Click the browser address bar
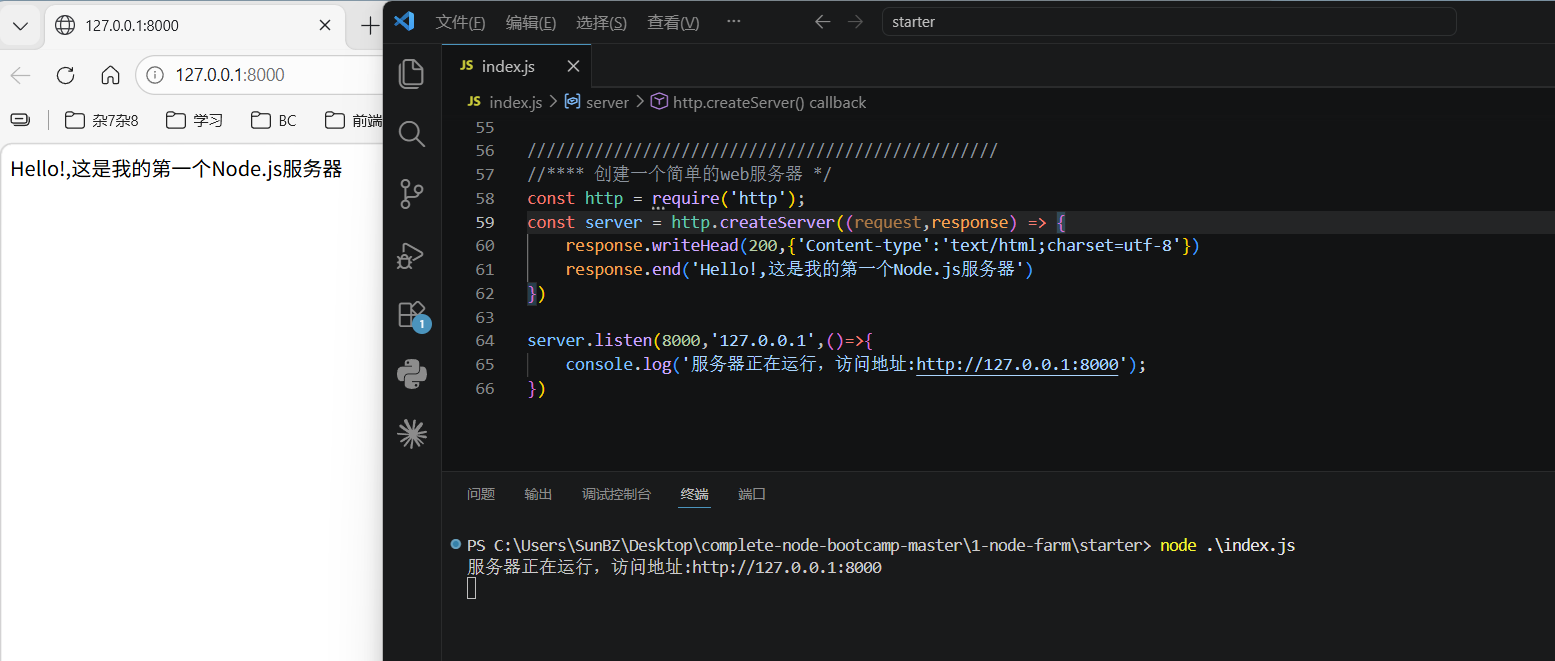Screen dimensions: 1555x661 (x=260, y=75)
